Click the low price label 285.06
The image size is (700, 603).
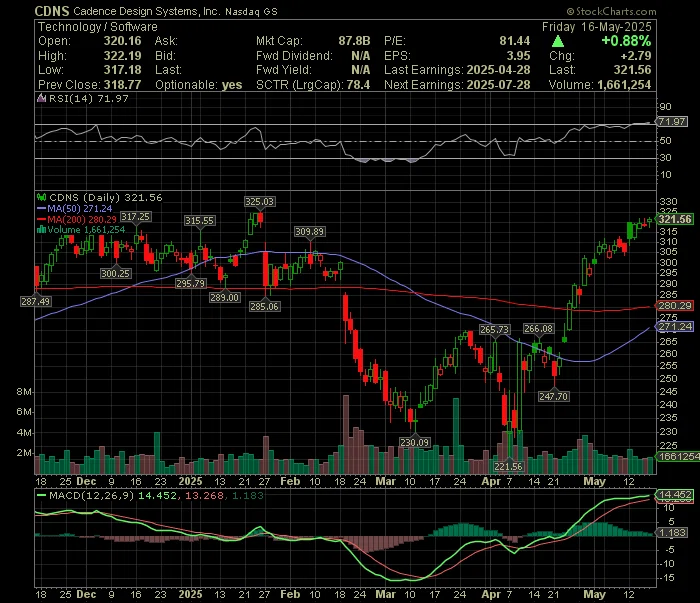[x=264, y=307]
